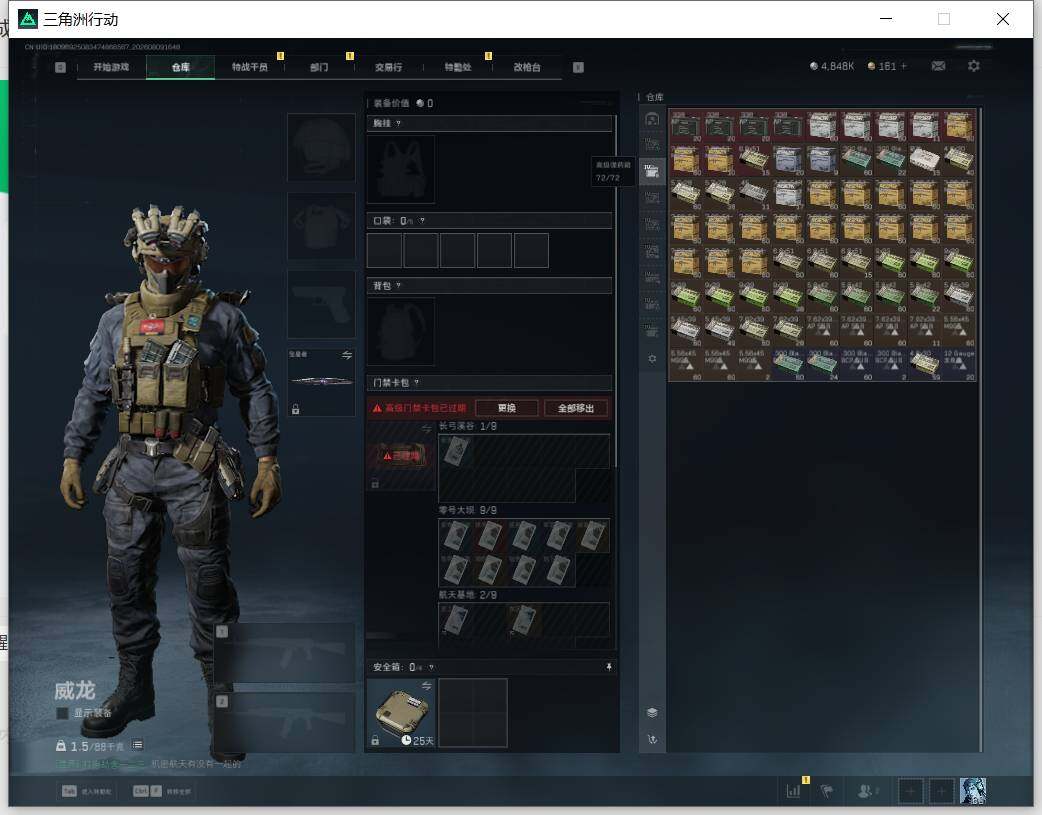Switch to the 特勤处 tab
This screenshot has height=815, width=1042.
pos(457,67)
